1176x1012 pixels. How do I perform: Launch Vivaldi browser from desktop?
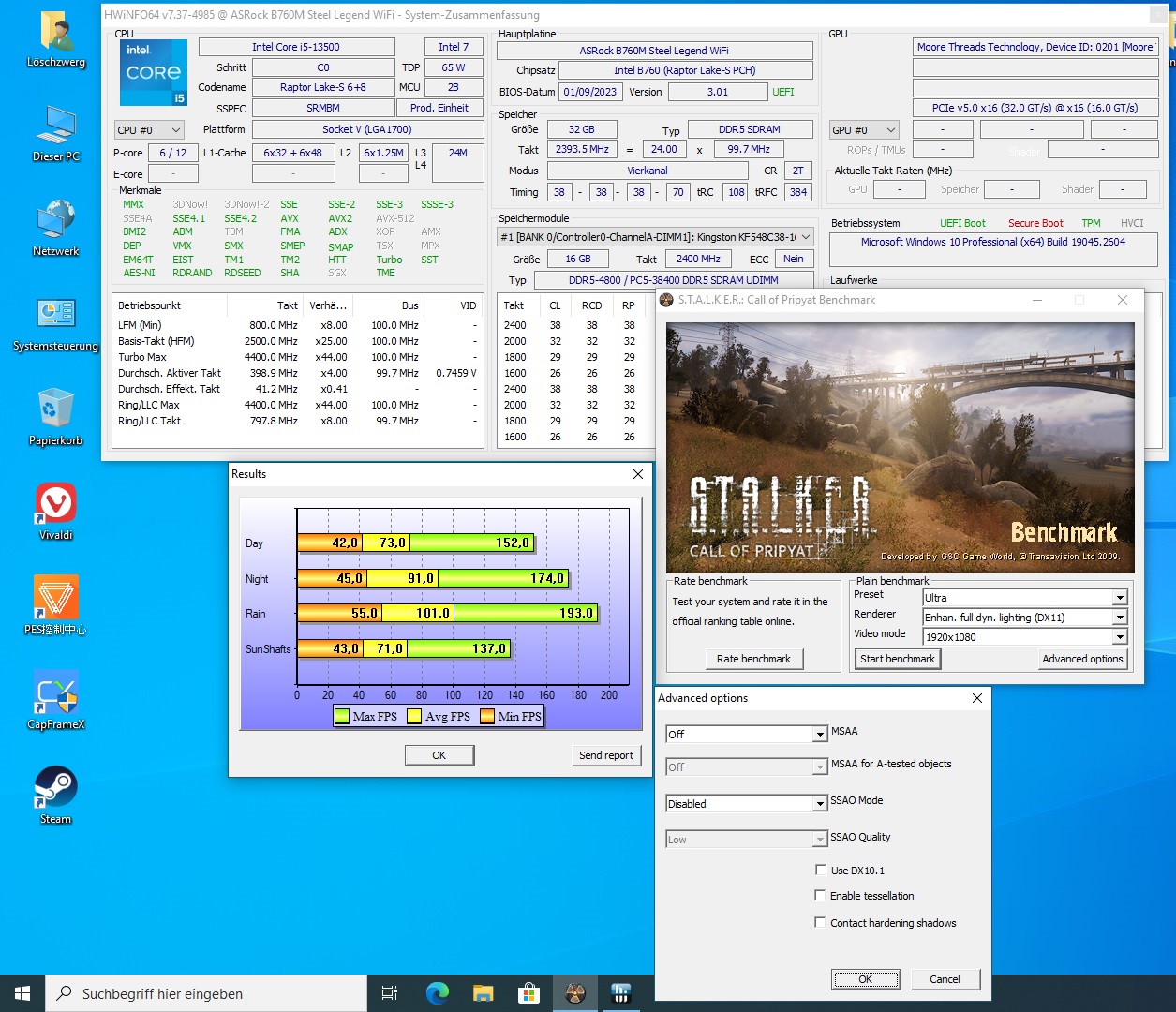56,512
